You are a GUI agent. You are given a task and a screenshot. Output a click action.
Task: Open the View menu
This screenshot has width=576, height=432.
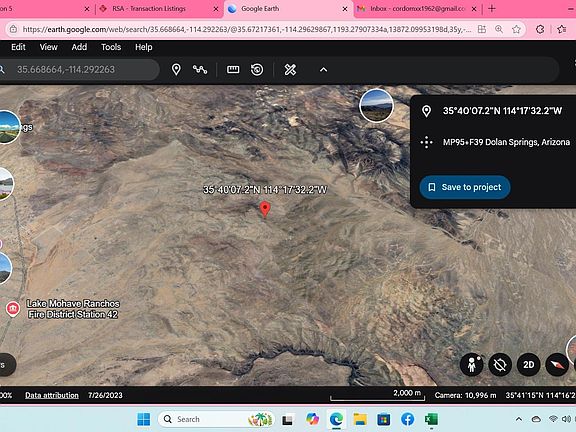pyautogui.click(x=48, y=47)
